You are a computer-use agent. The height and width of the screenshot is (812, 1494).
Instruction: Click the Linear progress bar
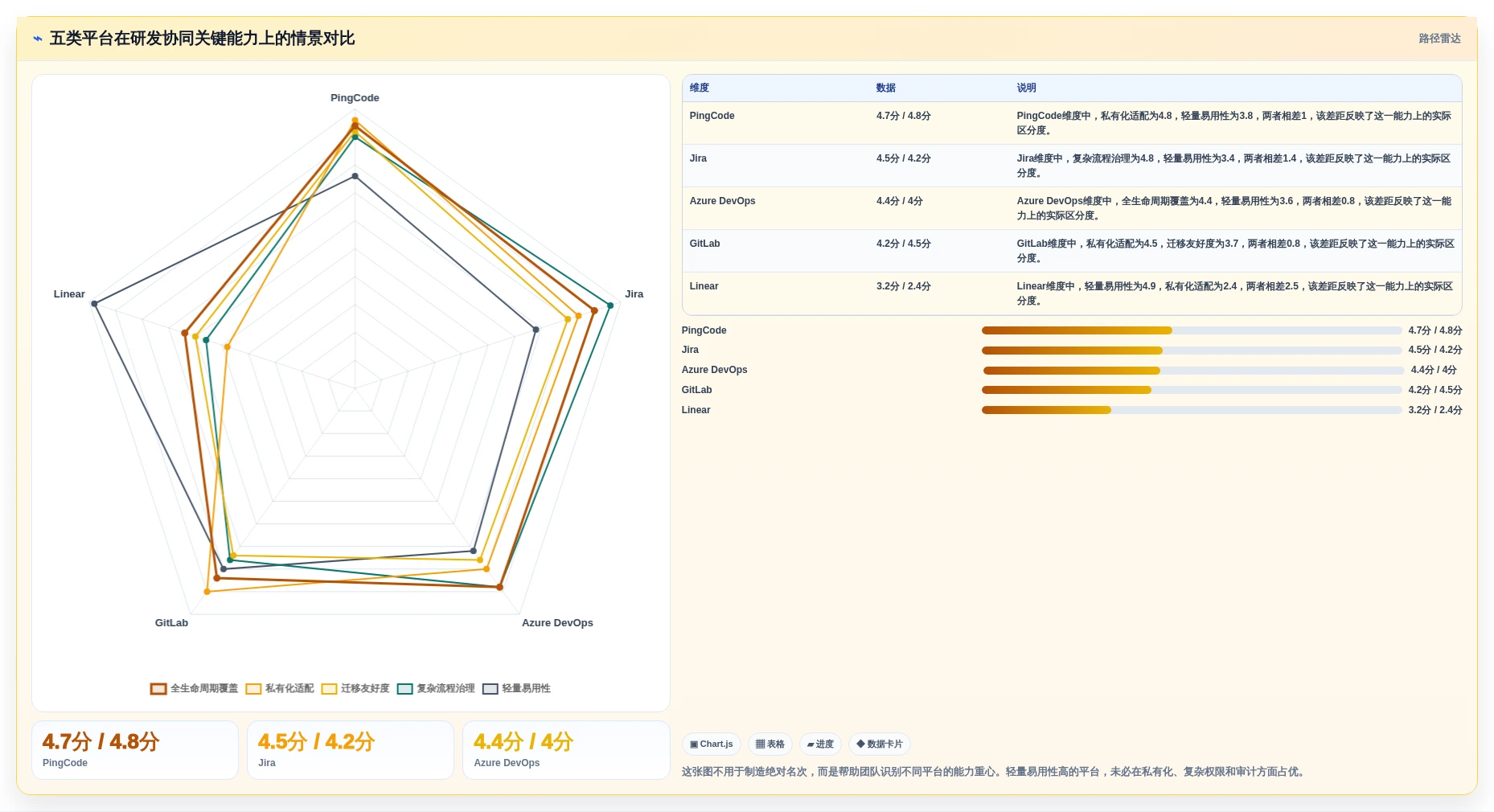coord(1192,410)
